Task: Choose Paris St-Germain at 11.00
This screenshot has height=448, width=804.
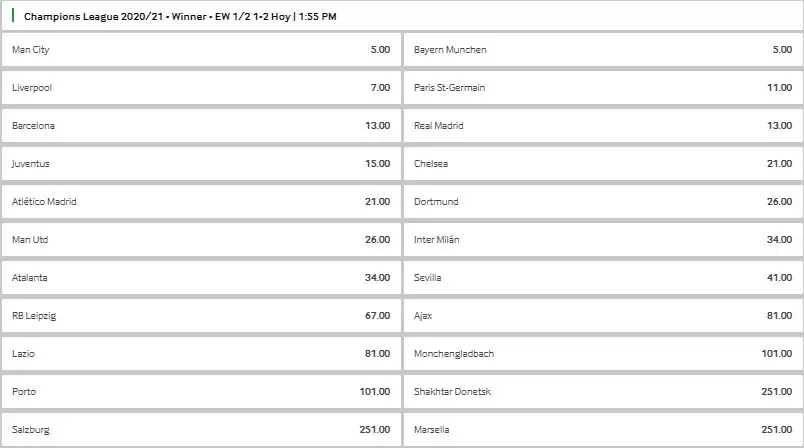Action: tap(602, 87)
